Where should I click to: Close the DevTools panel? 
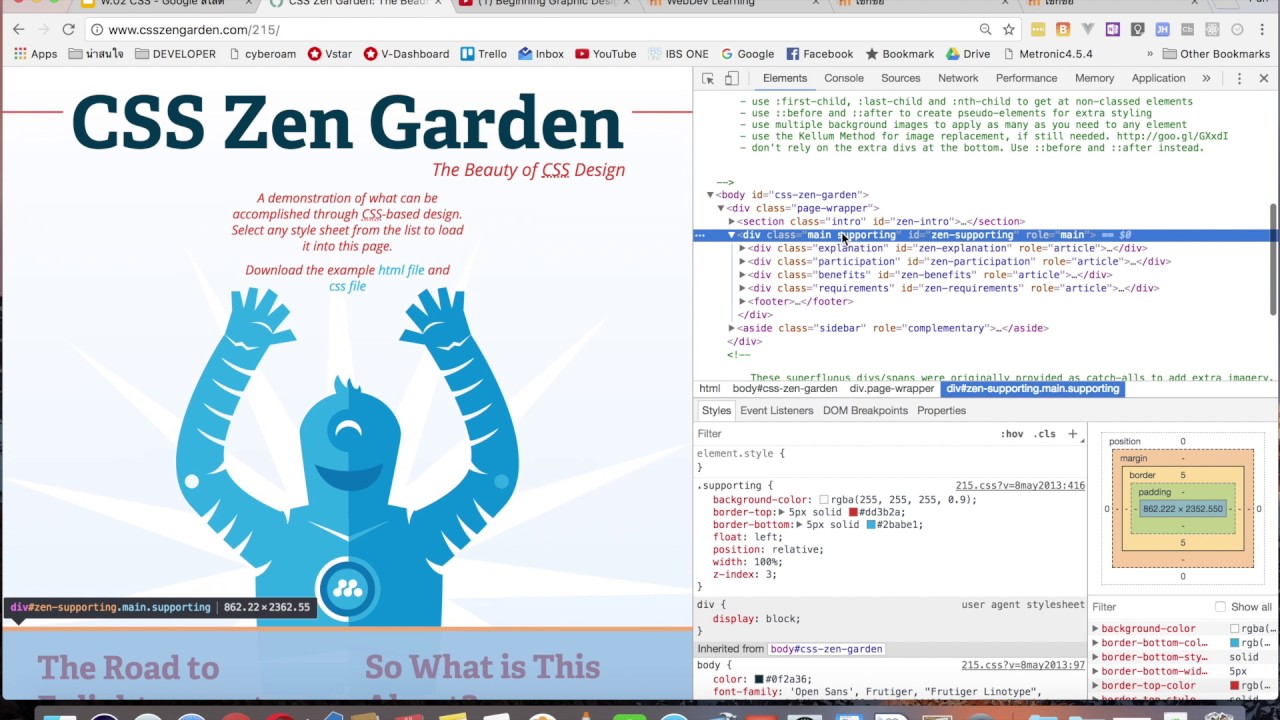(1264, 78)
